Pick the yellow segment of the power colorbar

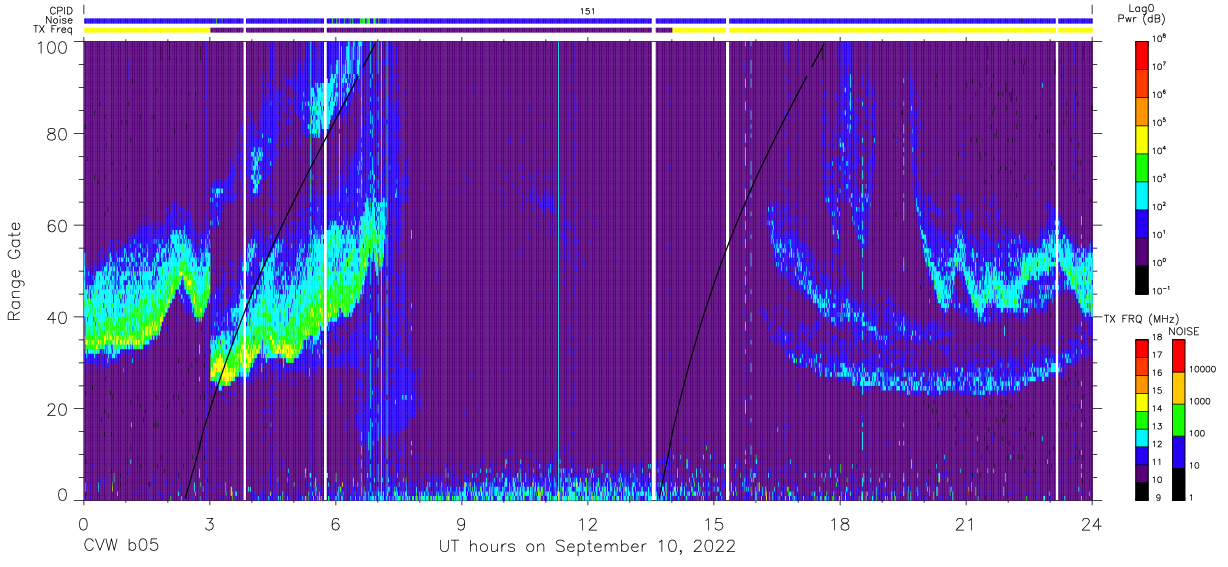[1143, 137]
